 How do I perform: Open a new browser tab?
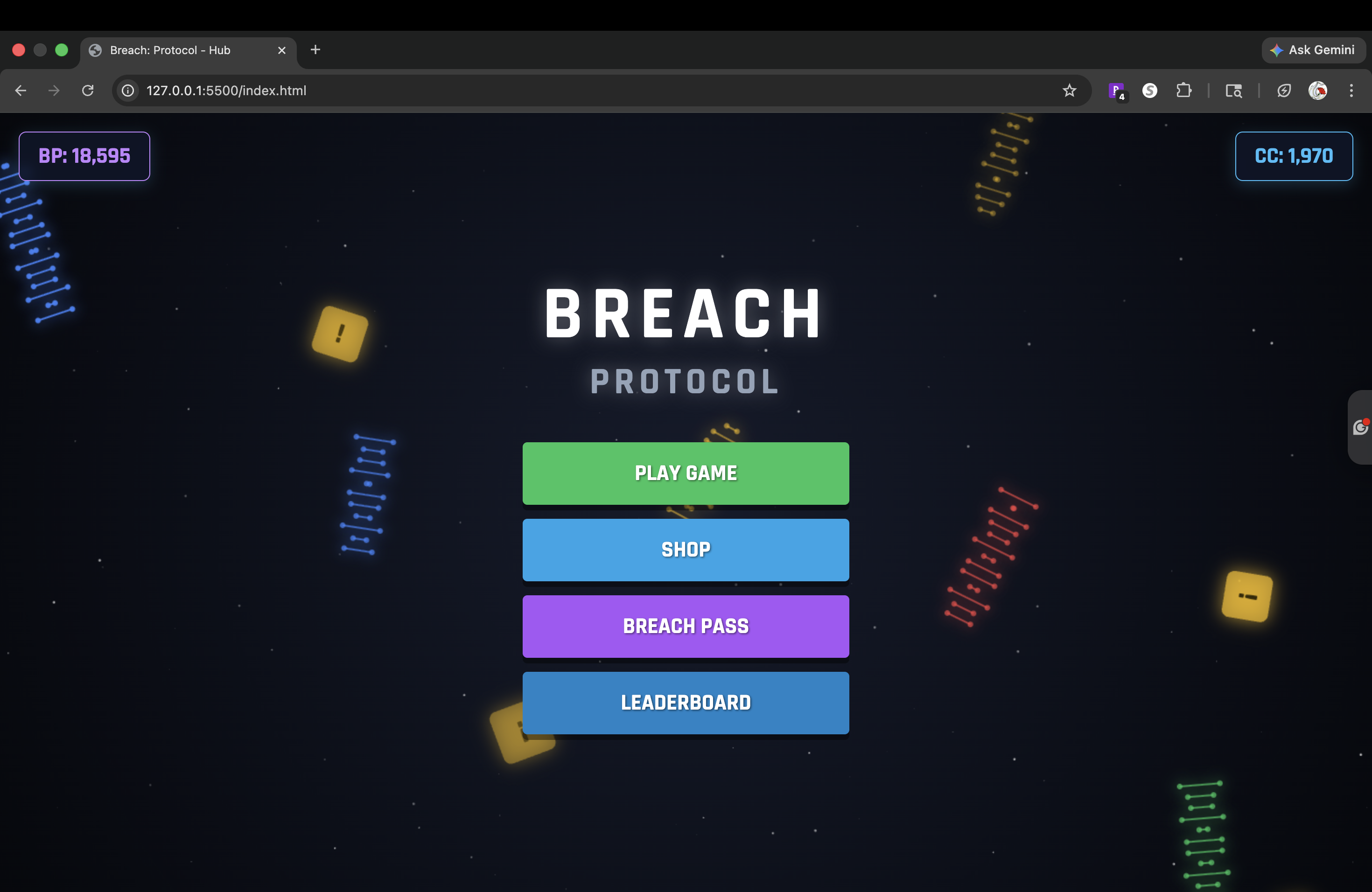click(315, 50)
